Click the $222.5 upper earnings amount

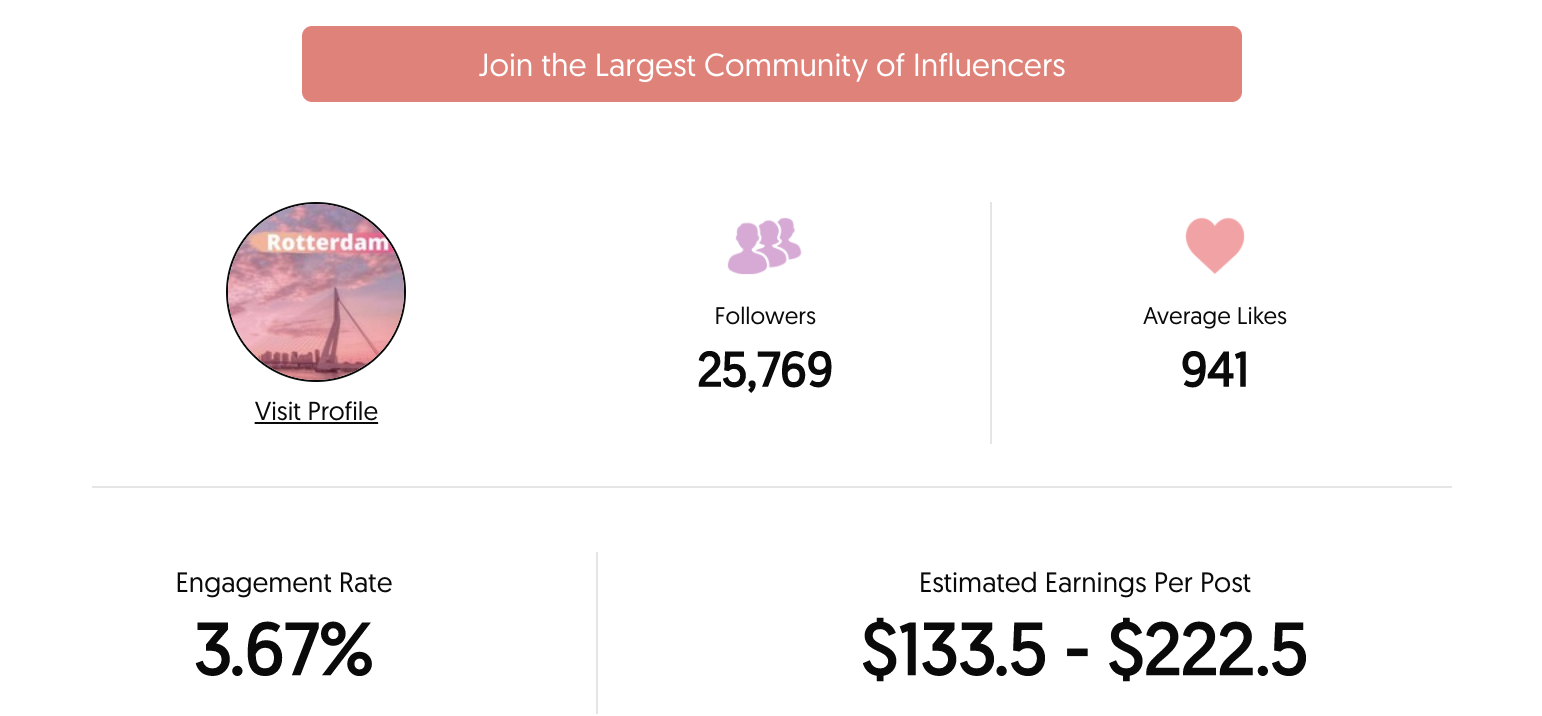(1208, 649)
